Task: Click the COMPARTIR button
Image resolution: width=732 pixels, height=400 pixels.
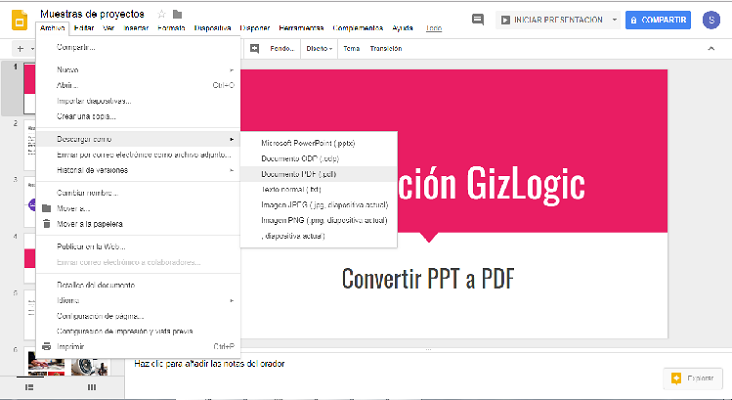Action: click(658, 20)
